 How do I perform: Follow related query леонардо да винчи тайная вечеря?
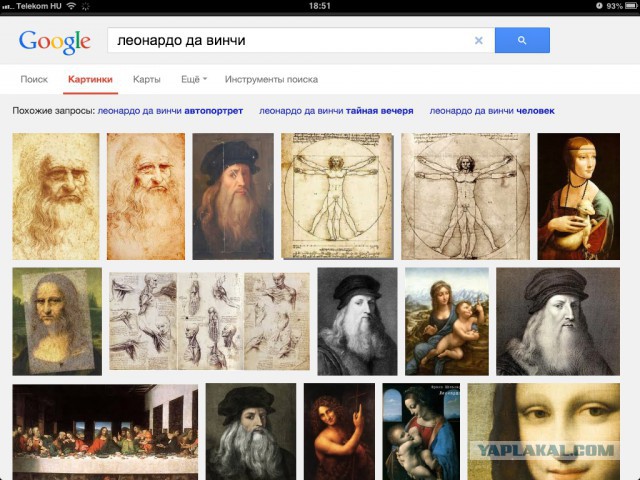click(x=336, y=111)
